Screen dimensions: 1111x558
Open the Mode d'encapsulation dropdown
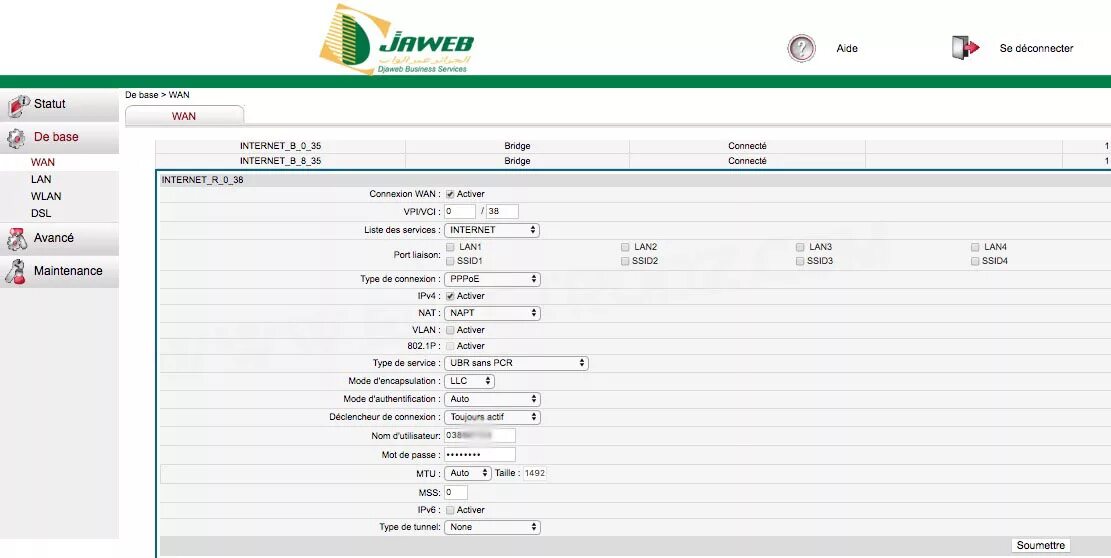click(x=469, y=381)
